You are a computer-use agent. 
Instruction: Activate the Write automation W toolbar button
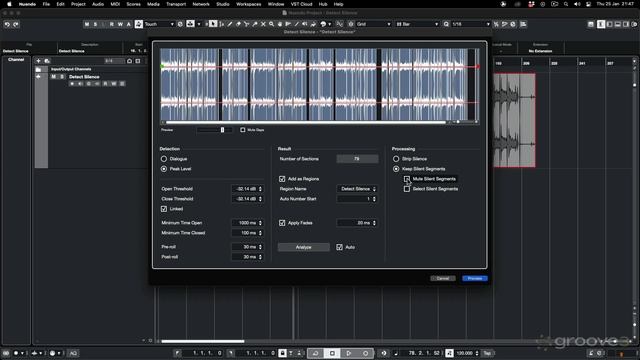tap(120, 24)
